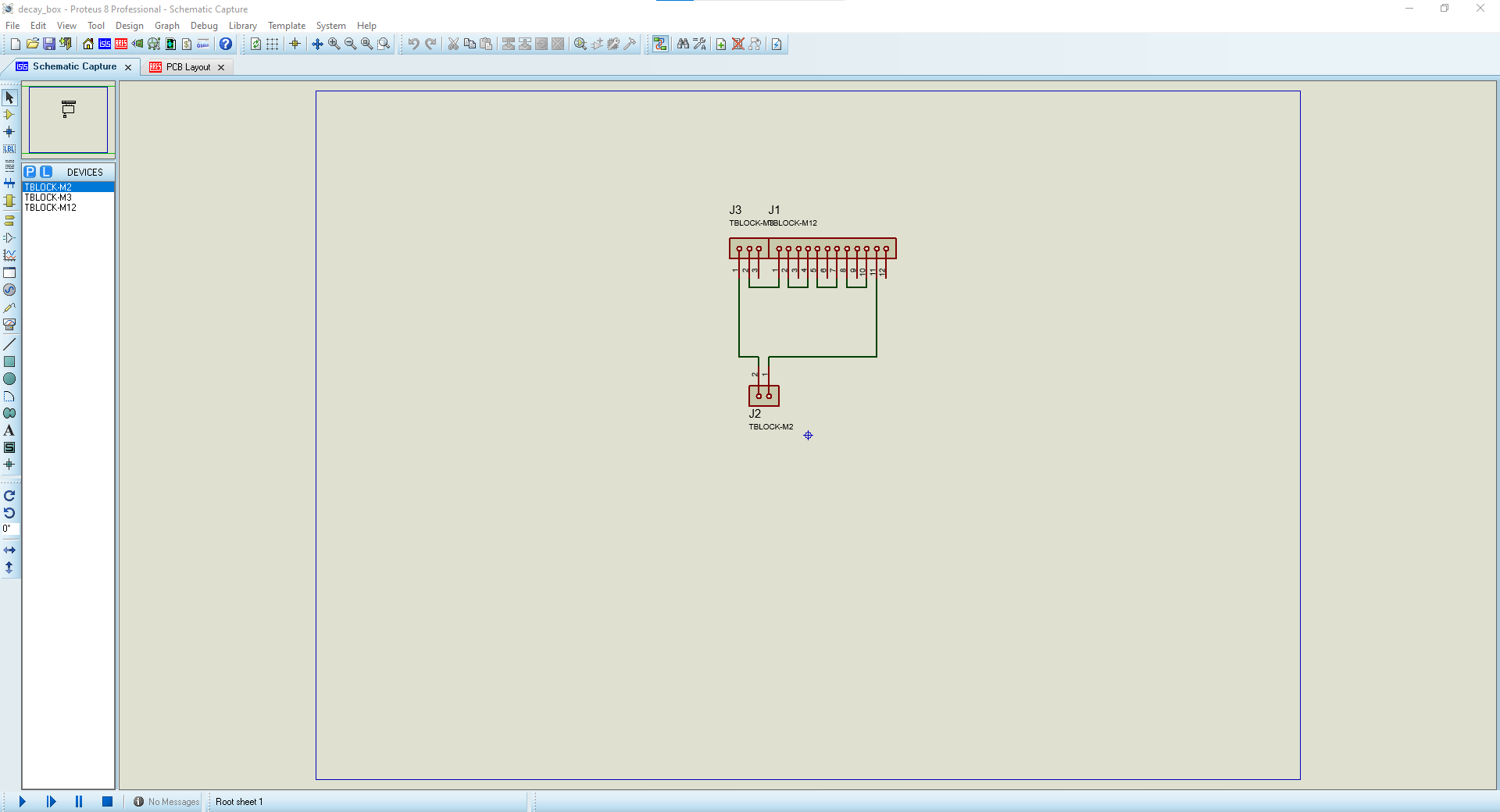Image resolution: width=1500 pixels, height=812 pixels.
Task: Select the Component mode tool
Action: (x=9, y=115)
